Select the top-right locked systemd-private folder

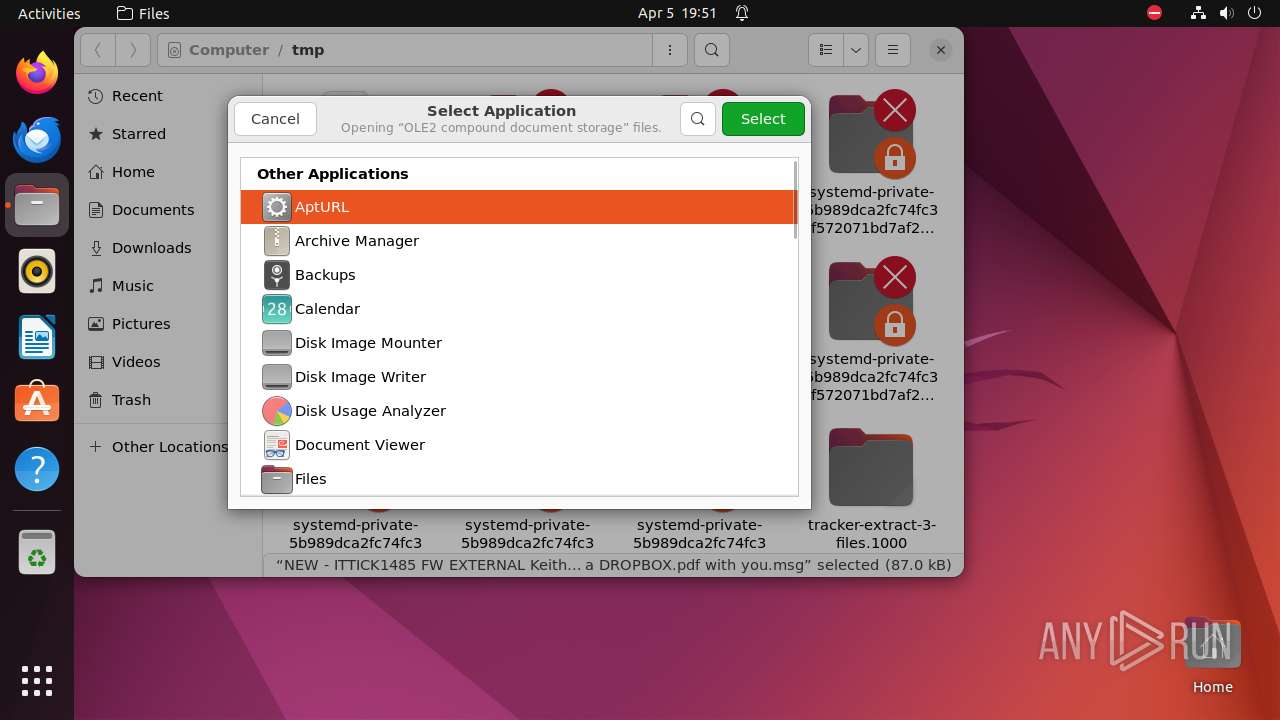(872, 164)
